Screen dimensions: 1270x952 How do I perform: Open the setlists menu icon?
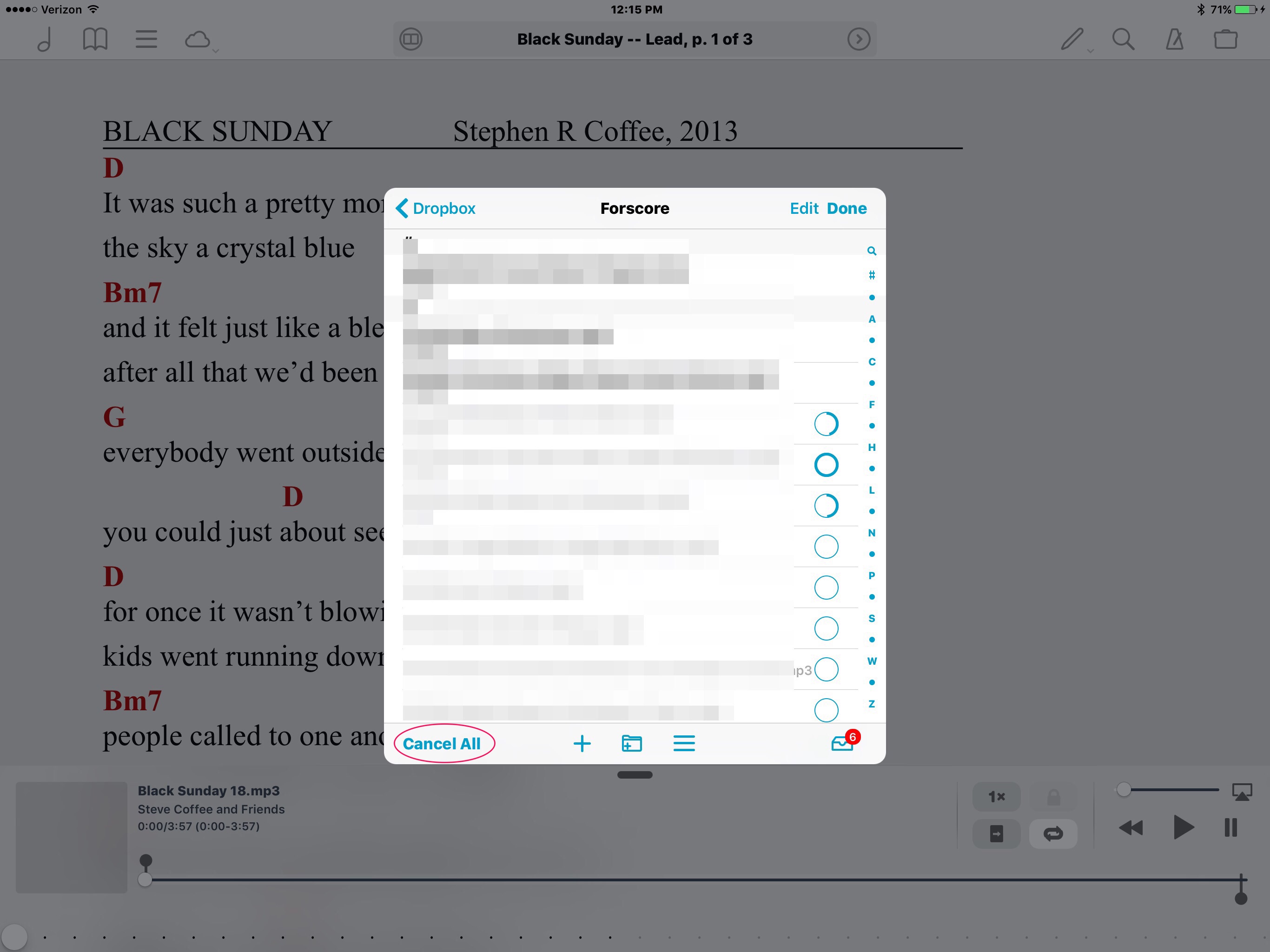(x=146, y=40)
